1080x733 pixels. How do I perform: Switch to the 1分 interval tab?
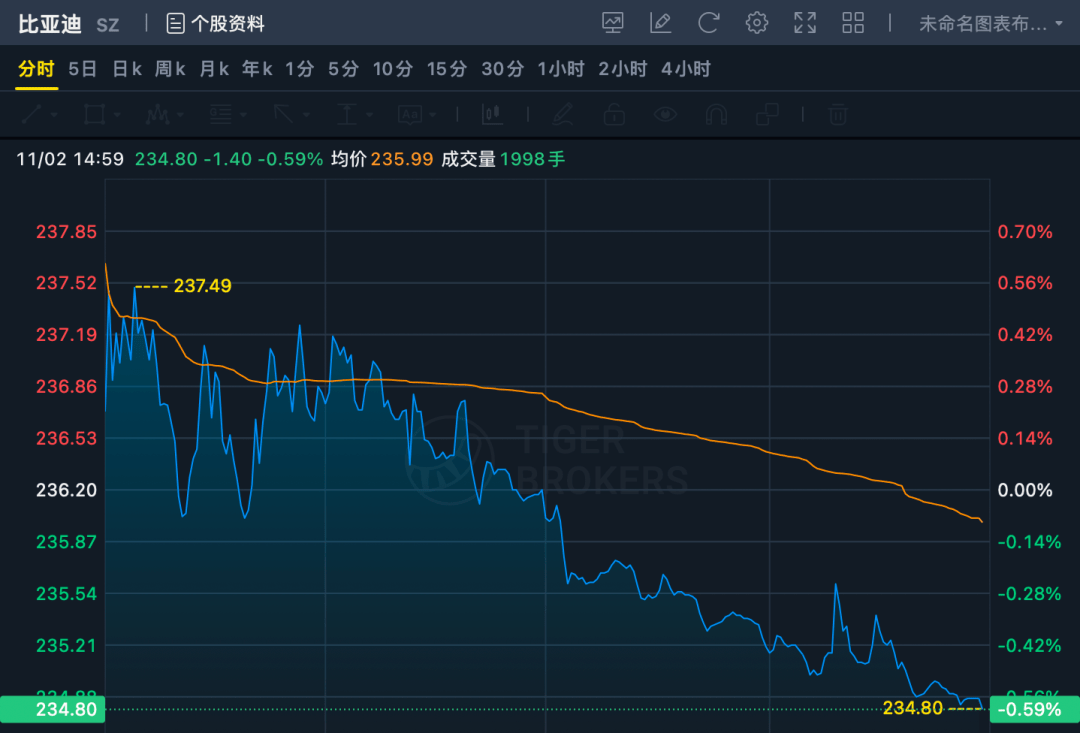click(300, 69)
